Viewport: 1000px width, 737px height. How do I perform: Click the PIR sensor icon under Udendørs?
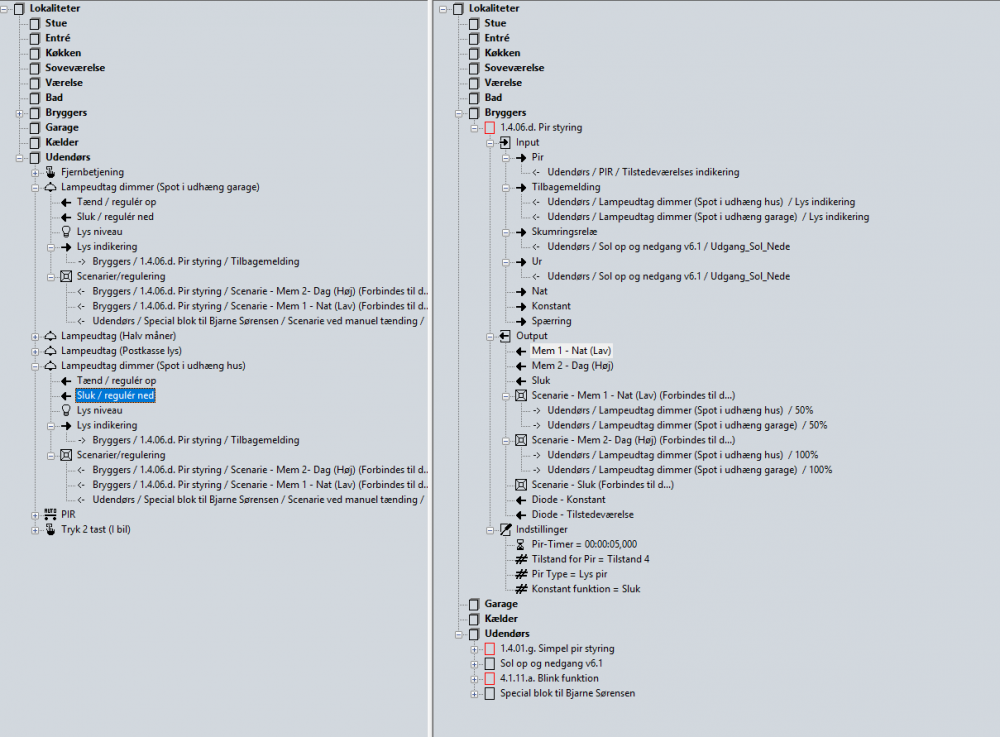[51, 514]
